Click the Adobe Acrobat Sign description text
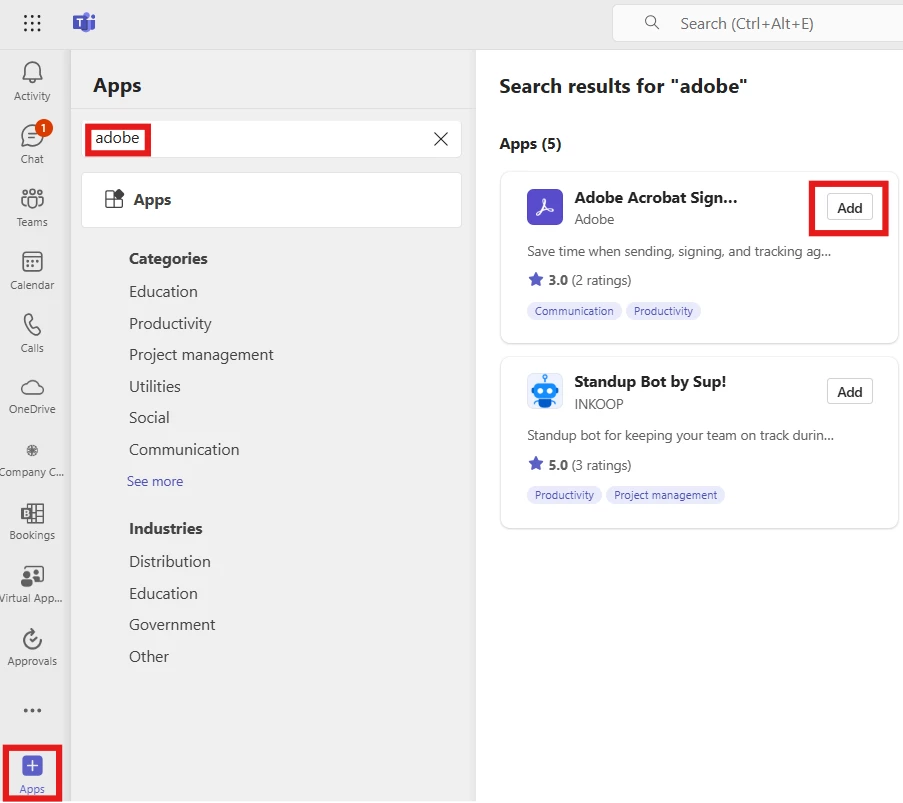903x803 pixels. tap(679, 251)
